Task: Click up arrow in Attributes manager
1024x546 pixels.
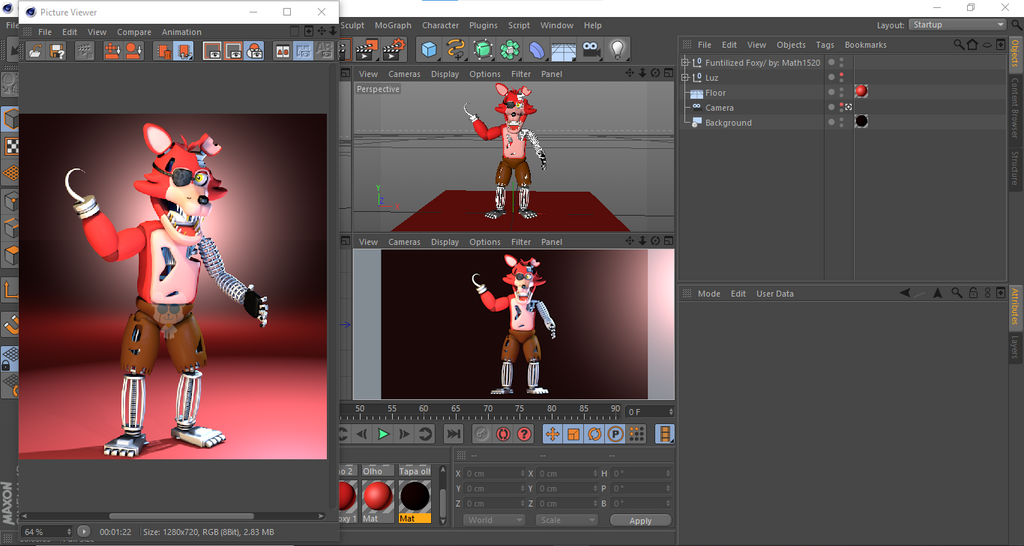Action: point(937,293)
